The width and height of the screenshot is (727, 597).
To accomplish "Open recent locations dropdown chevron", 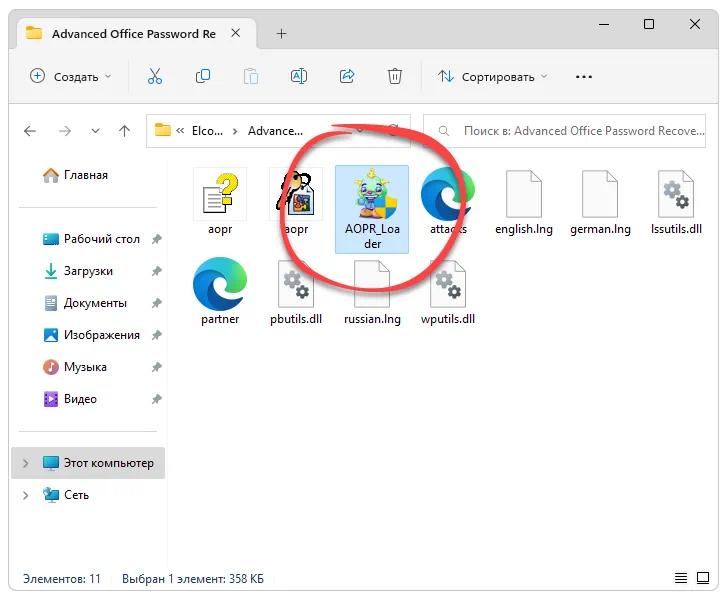I will pyautogui.click(x=96, y=131).
